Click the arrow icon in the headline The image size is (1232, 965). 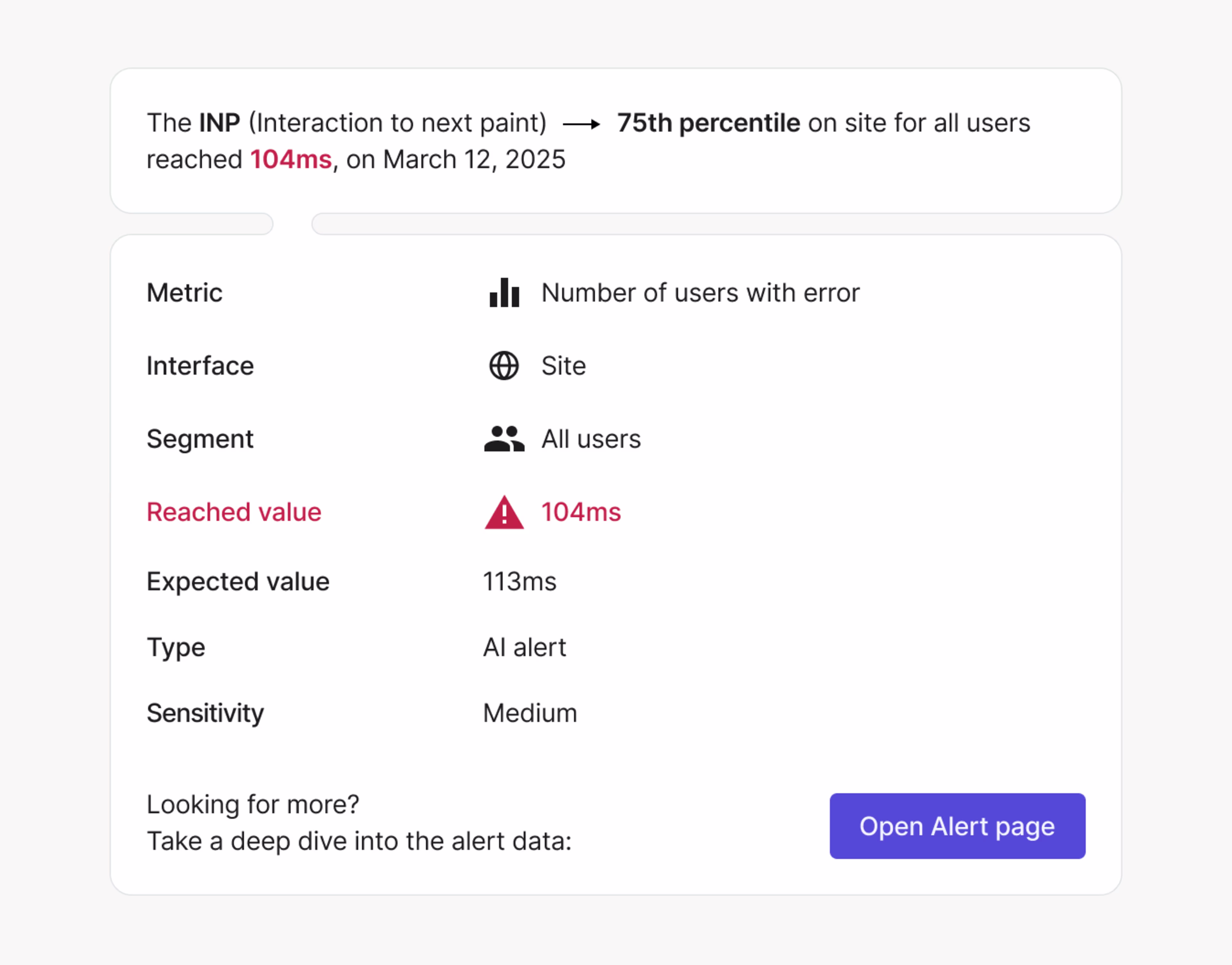pyautogui.click(x=581, y=124)
